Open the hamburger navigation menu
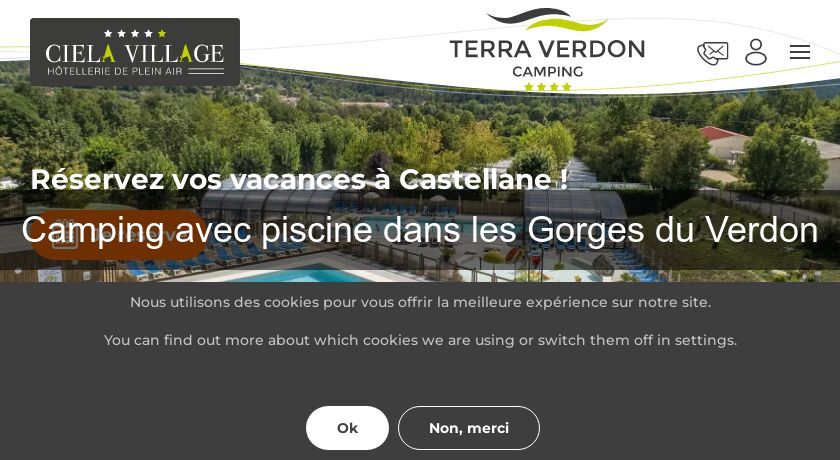 tap(799, 52)
